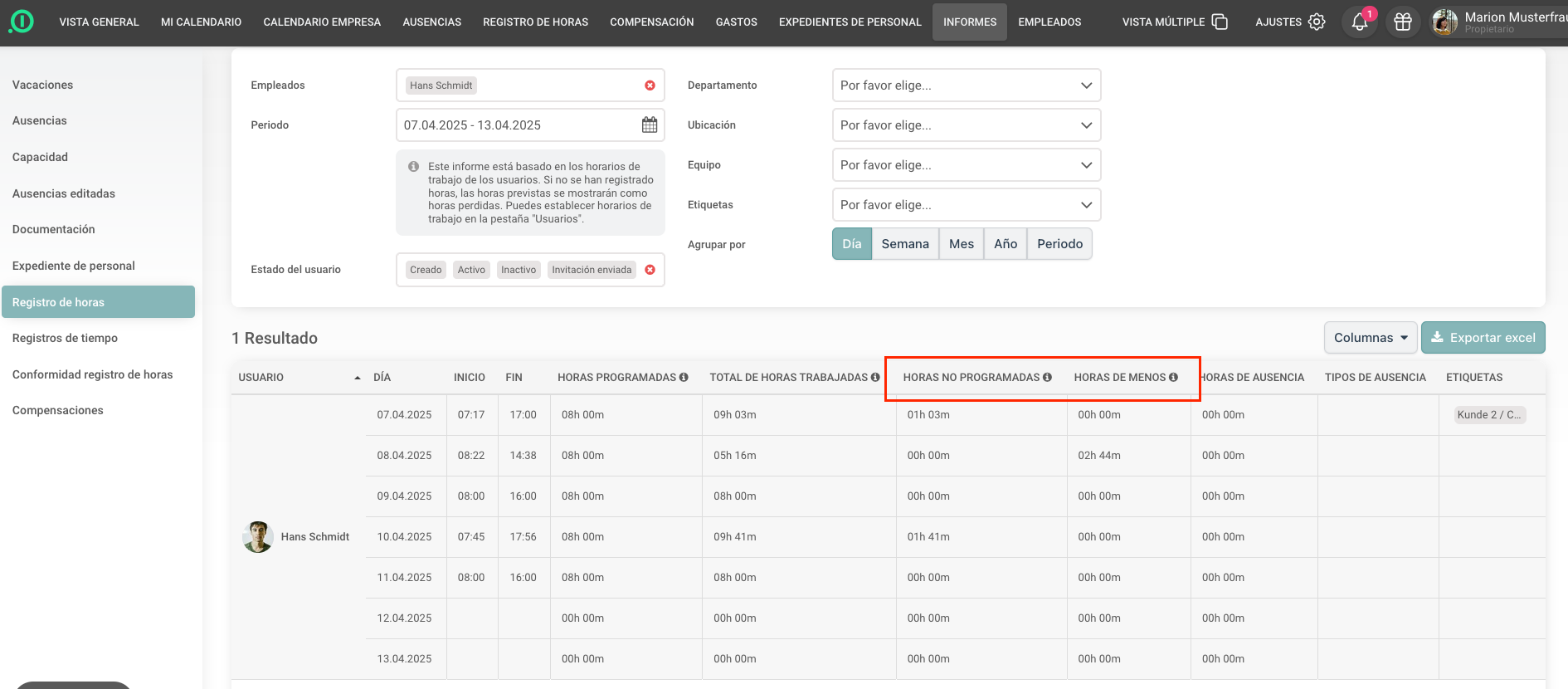Click the calendar icon in Periodo field
The height and width of the screenshot is (689, 1568).
pos(649,125)
